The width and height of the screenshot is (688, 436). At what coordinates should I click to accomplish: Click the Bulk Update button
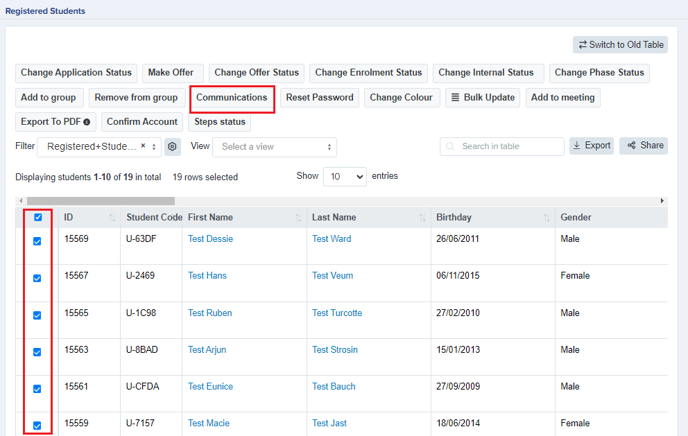click(x=483, y=97)
